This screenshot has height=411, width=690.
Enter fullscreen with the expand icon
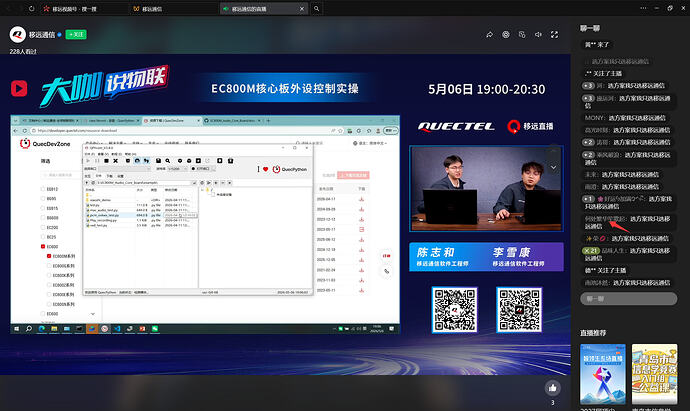(554, 34)
